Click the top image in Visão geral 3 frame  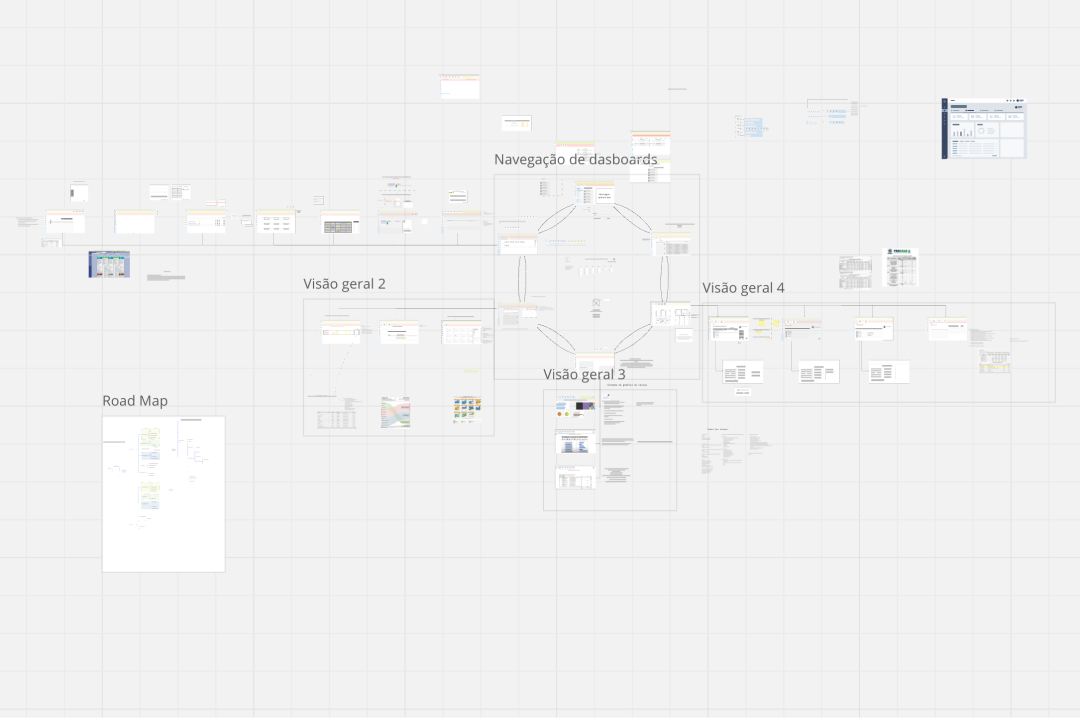[575, 407]
